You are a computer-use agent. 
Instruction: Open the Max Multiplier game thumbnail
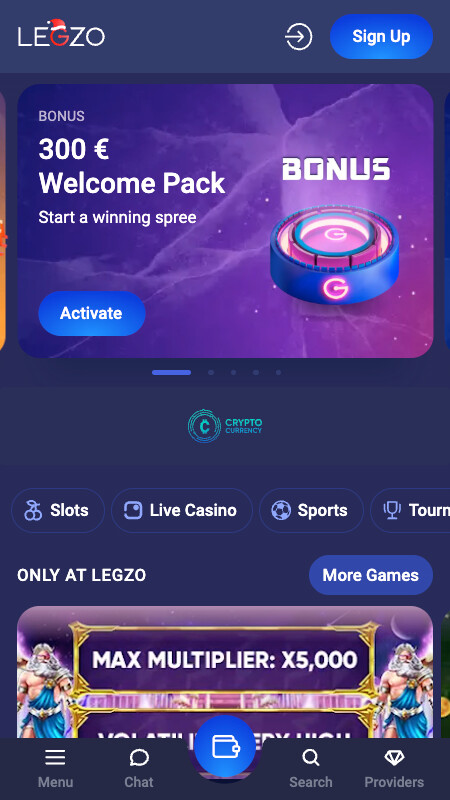click(x=225, y=671)
